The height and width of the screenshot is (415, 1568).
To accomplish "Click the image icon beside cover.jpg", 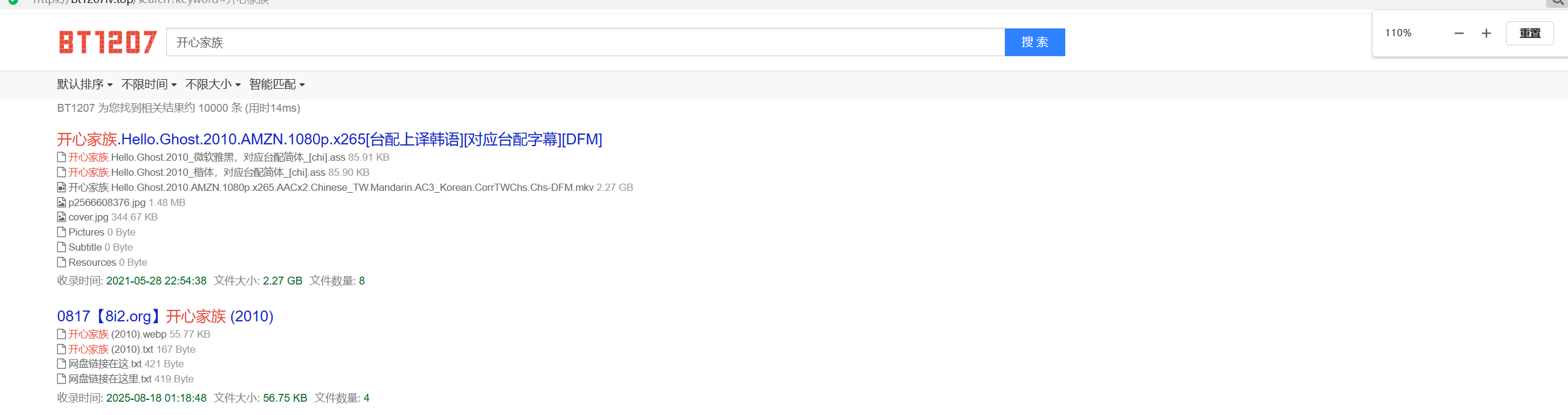I will point(62,217).
